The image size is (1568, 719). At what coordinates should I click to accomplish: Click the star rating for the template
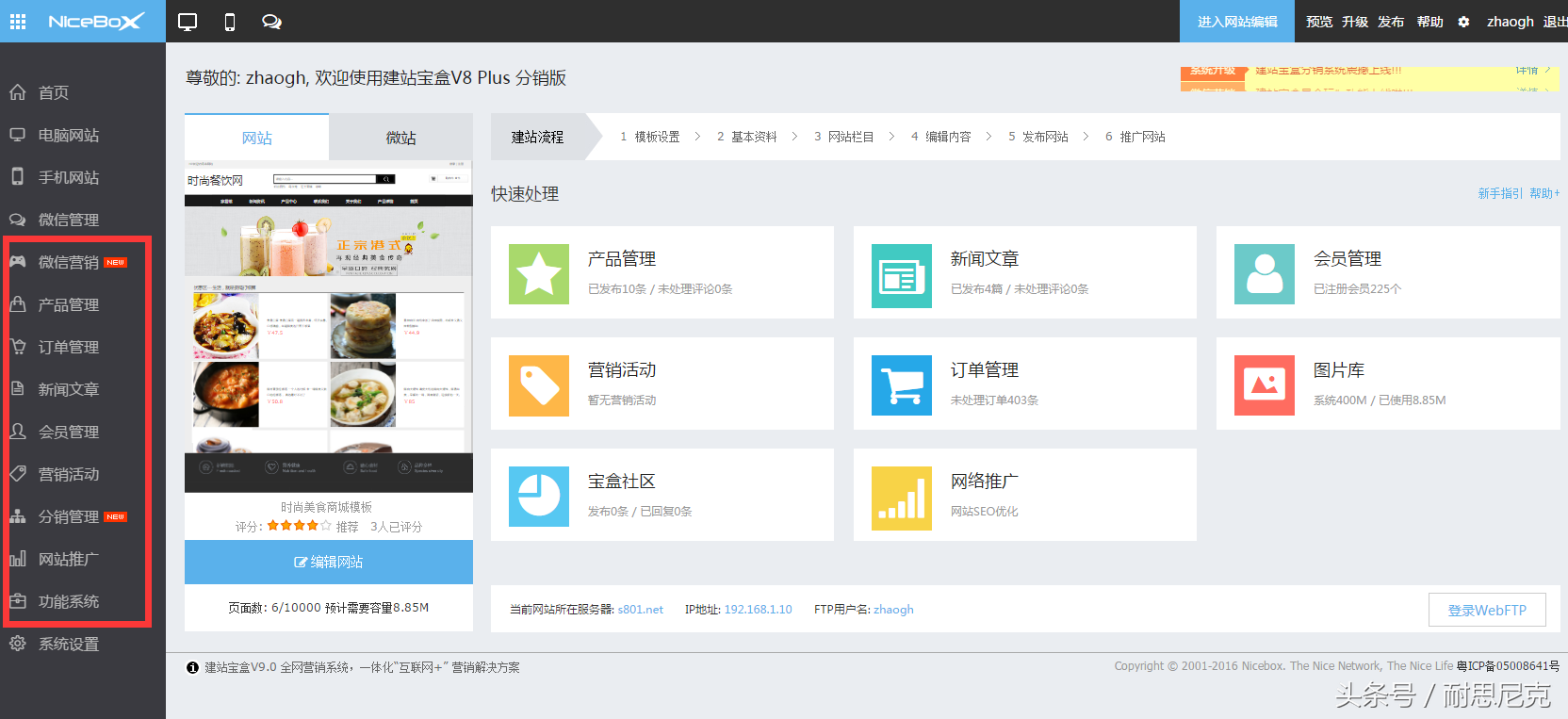299,526
